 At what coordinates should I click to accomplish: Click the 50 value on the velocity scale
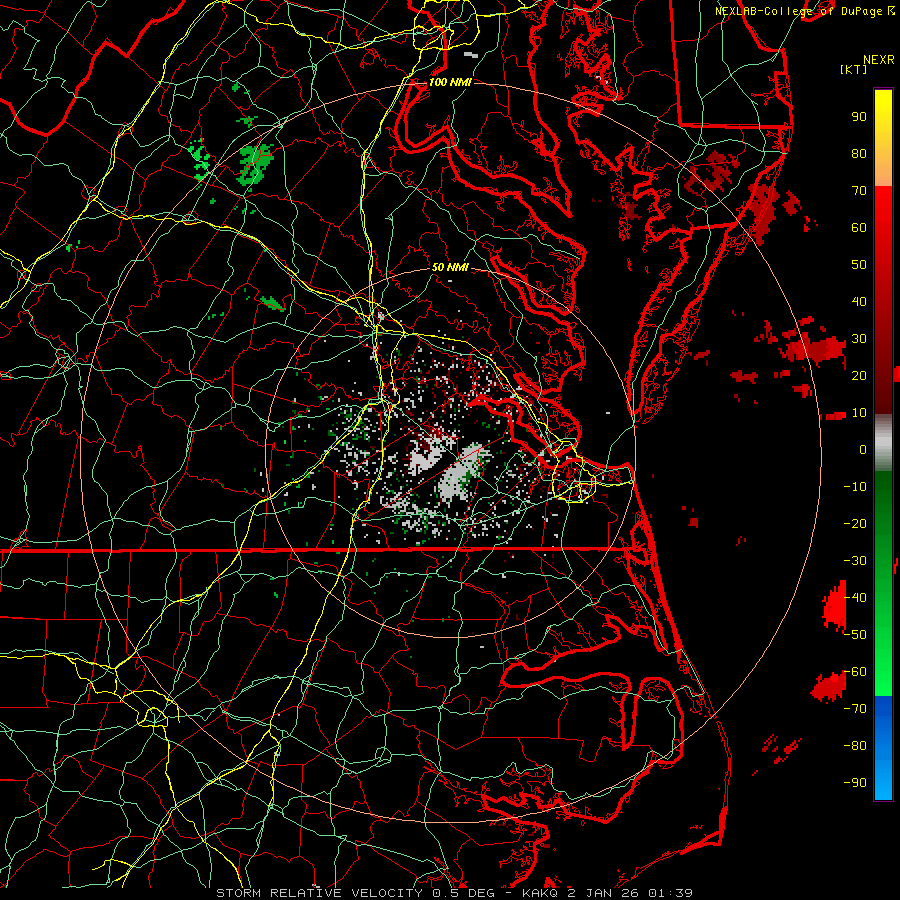tap(859, 265)
